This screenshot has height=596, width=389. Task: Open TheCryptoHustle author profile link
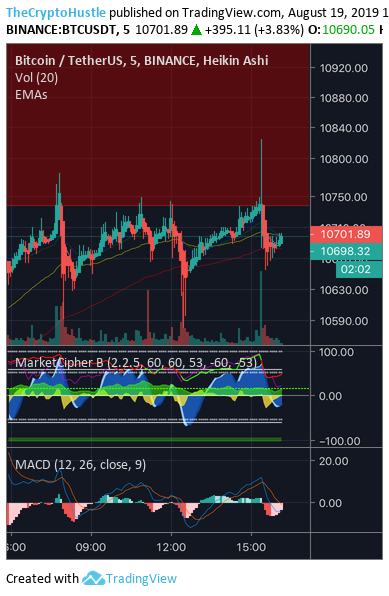[56, 13]
